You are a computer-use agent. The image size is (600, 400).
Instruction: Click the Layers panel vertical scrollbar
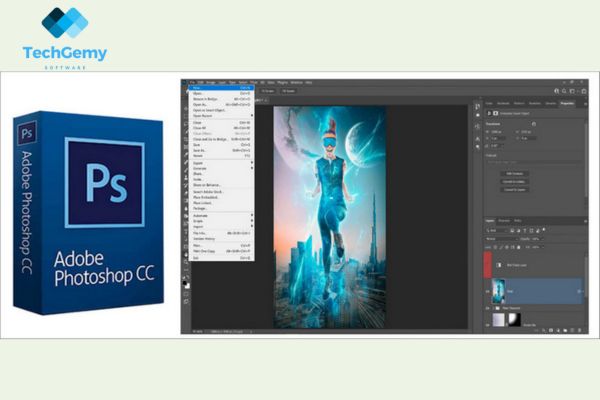pos(585,279)
